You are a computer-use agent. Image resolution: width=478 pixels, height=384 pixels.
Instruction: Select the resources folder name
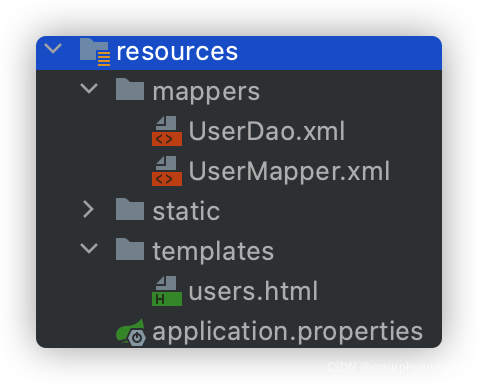pos(177,52)
